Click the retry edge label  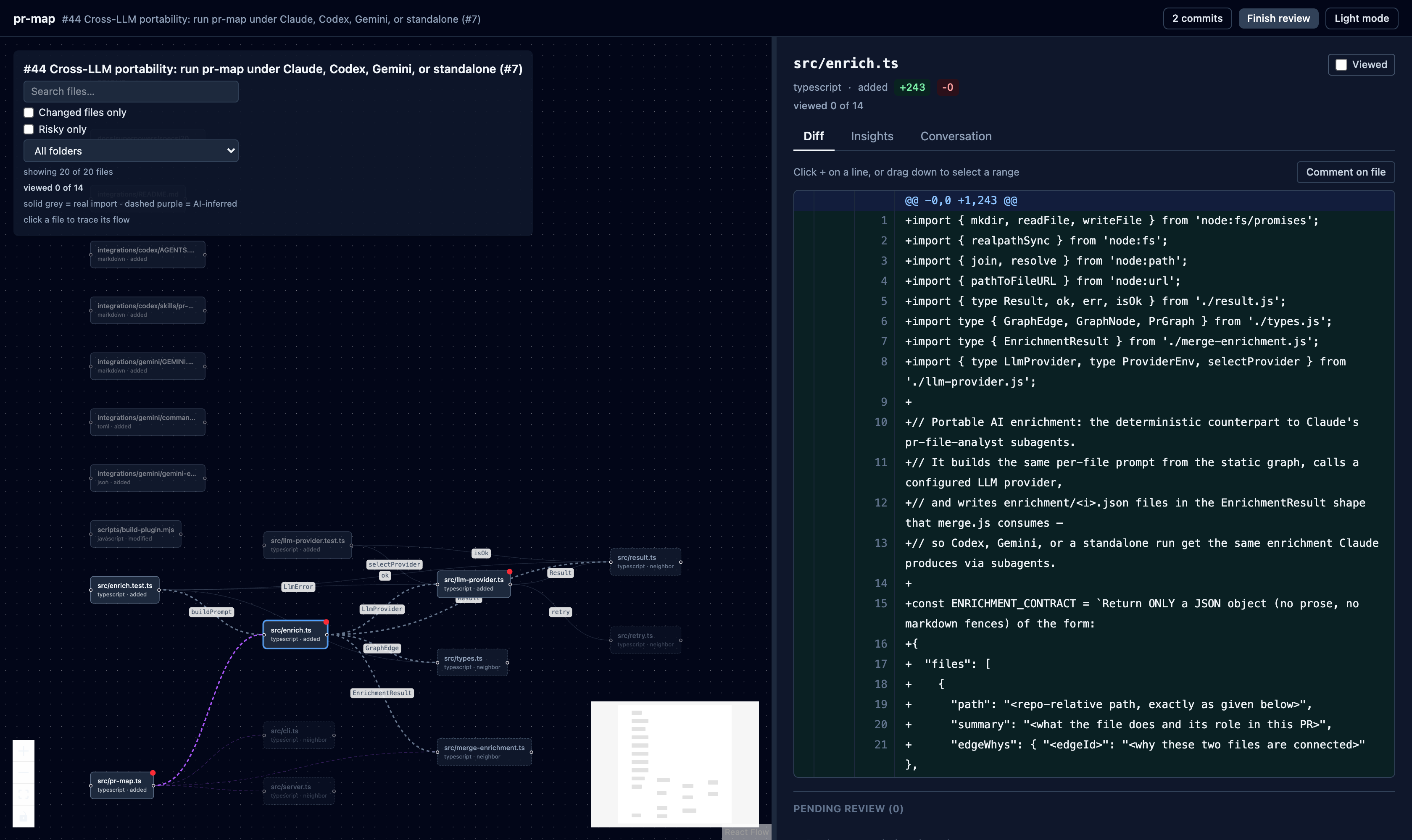click(x=560, y=612)
